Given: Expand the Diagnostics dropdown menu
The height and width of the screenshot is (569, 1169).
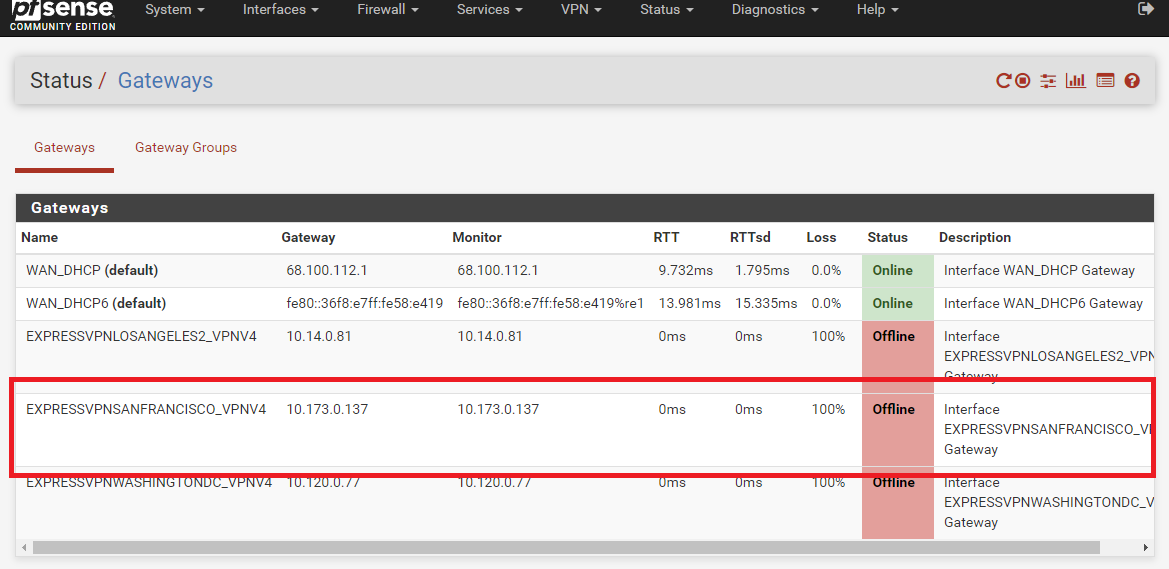Looking at the screenshot, I should click(775, 10).
